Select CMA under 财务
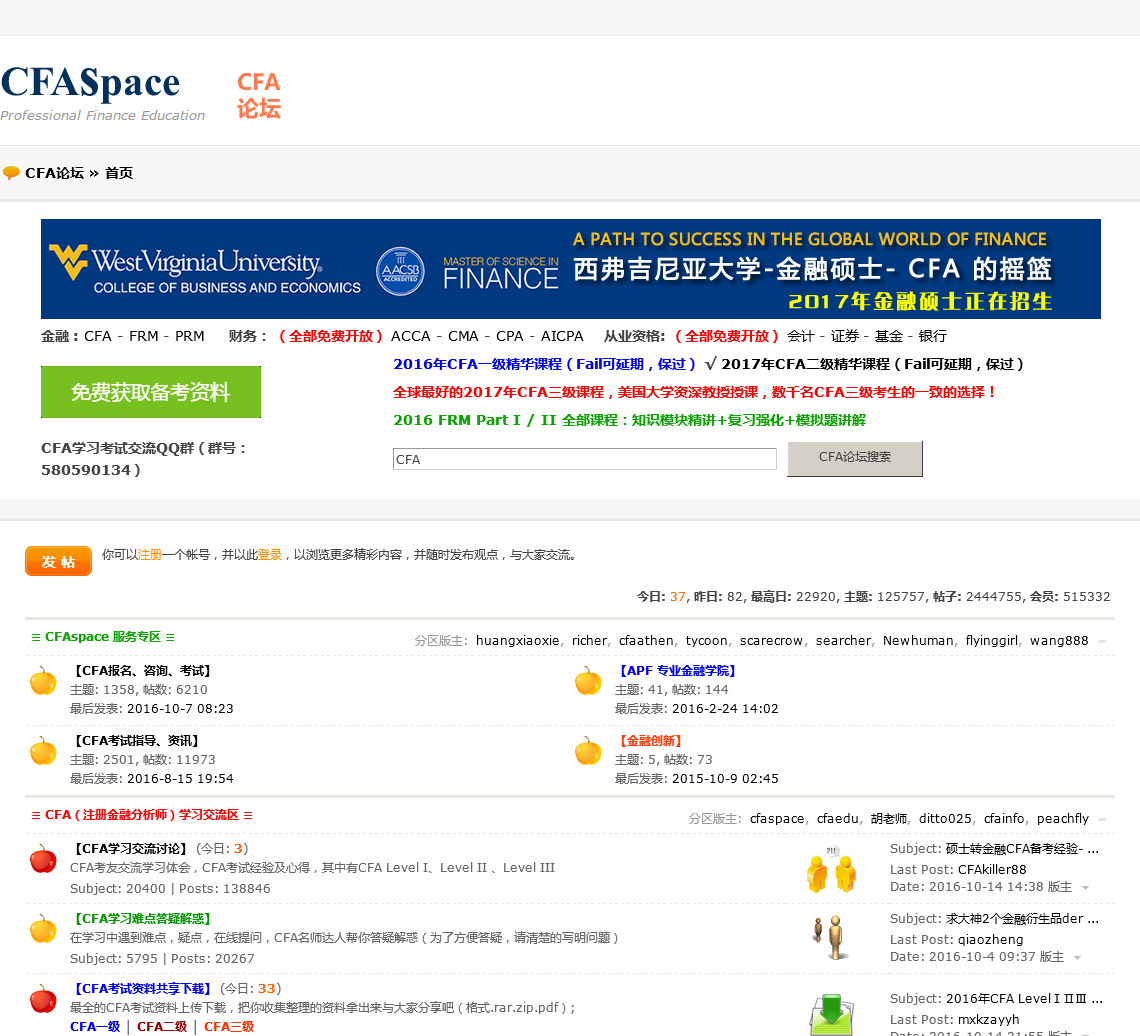Image resolution: width=1140 pixels, height=1036 pixels. point(463,336)
